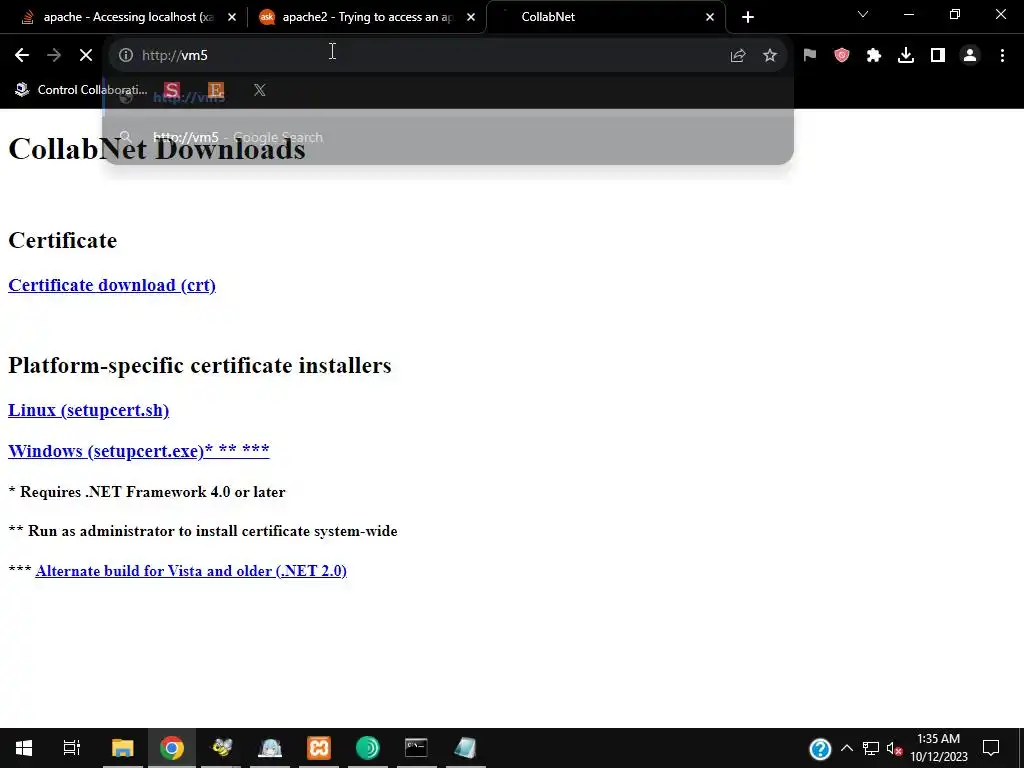Open the X bookmark
The image size is (1024, 768).
point(260,90)
